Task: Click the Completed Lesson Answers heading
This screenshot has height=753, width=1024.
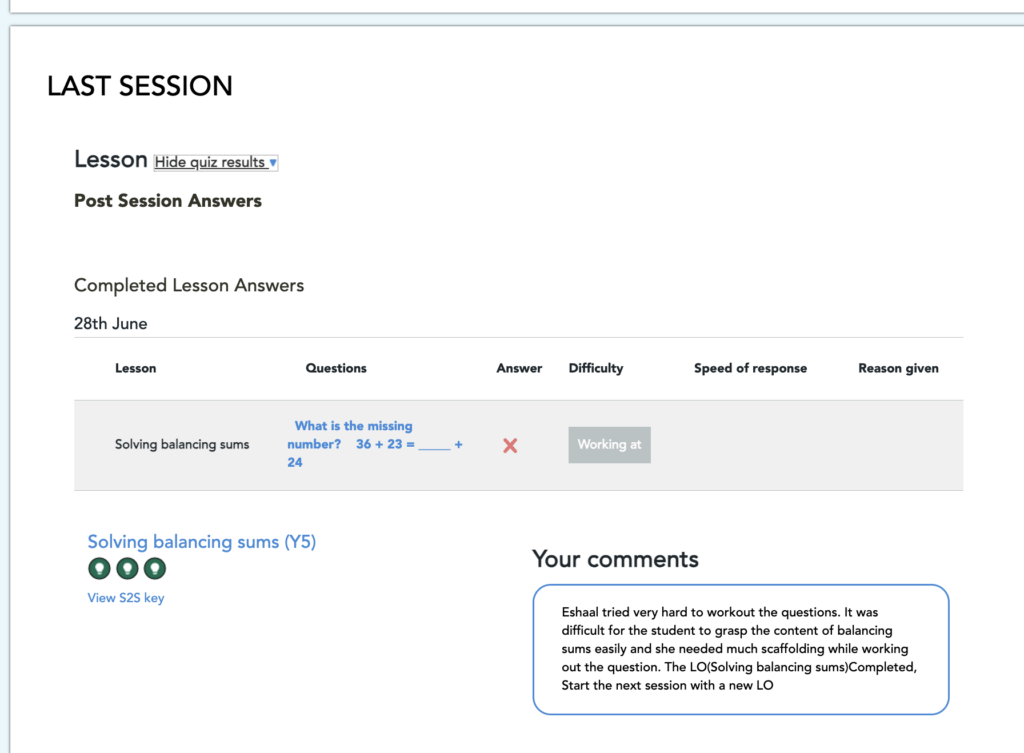Action: 189,285
